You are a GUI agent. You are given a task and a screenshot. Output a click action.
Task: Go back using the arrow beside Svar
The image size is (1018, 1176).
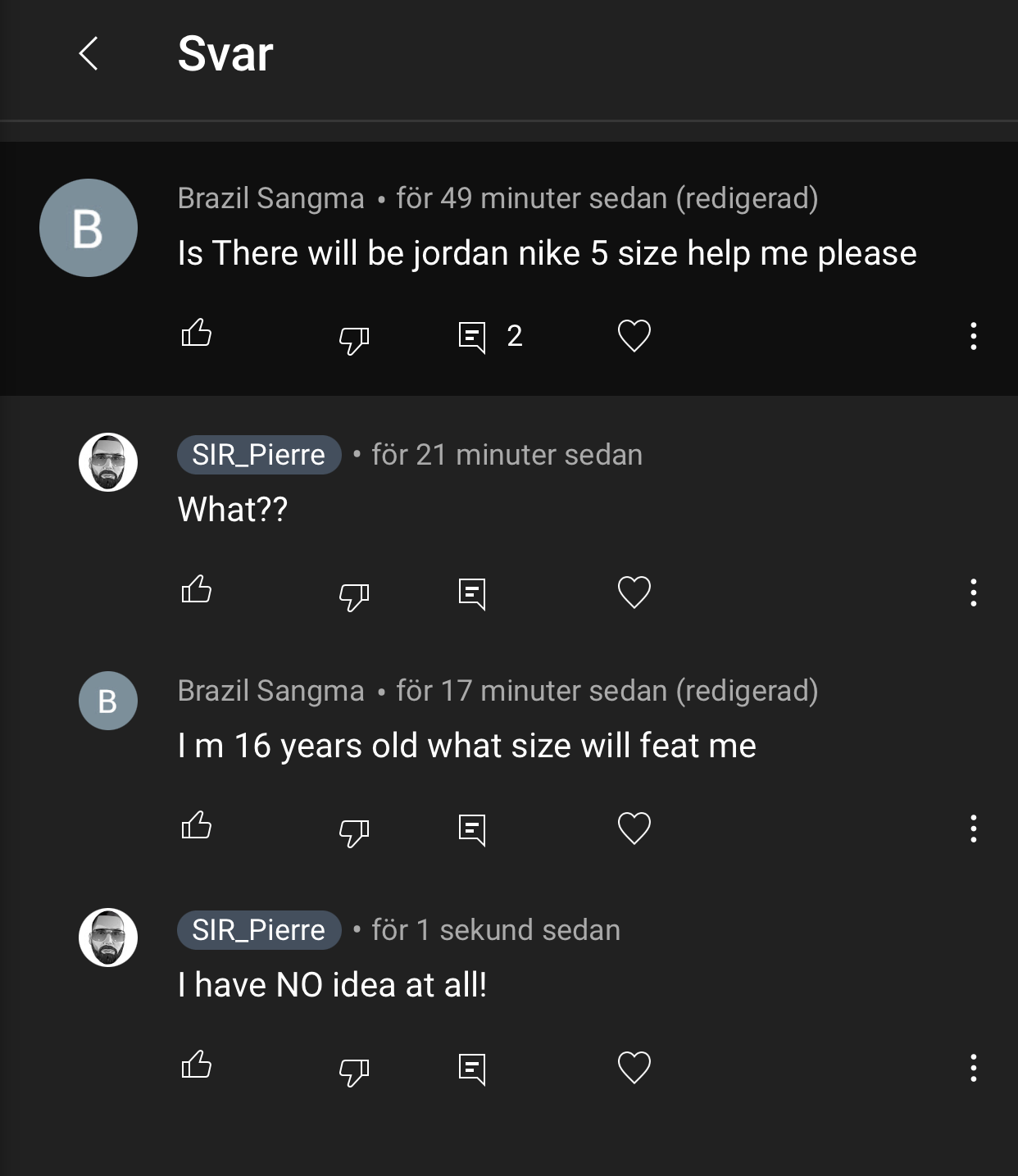click(89, 54)
